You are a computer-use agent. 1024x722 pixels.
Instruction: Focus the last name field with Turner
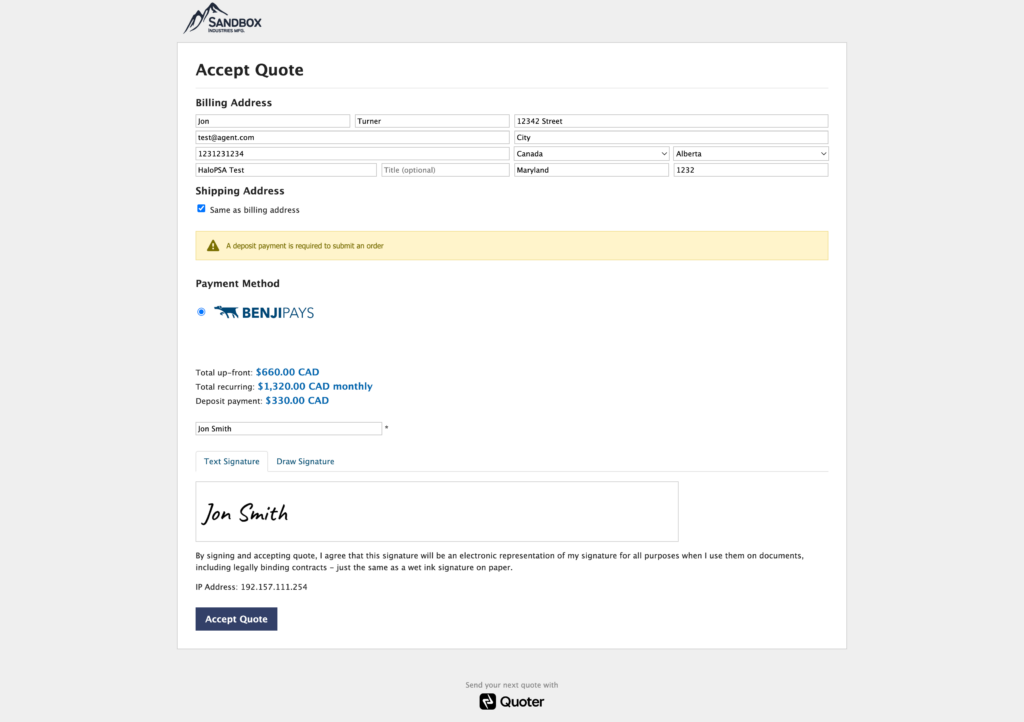point(432,121)
